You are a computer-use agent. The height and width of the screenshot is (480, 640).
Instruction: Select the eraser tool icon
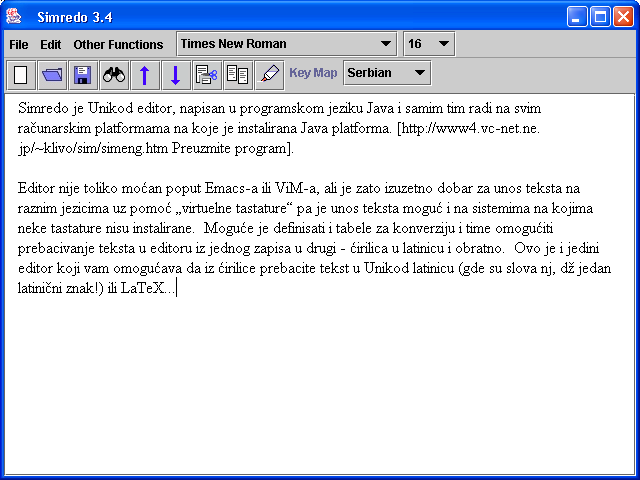pos(269,74)
